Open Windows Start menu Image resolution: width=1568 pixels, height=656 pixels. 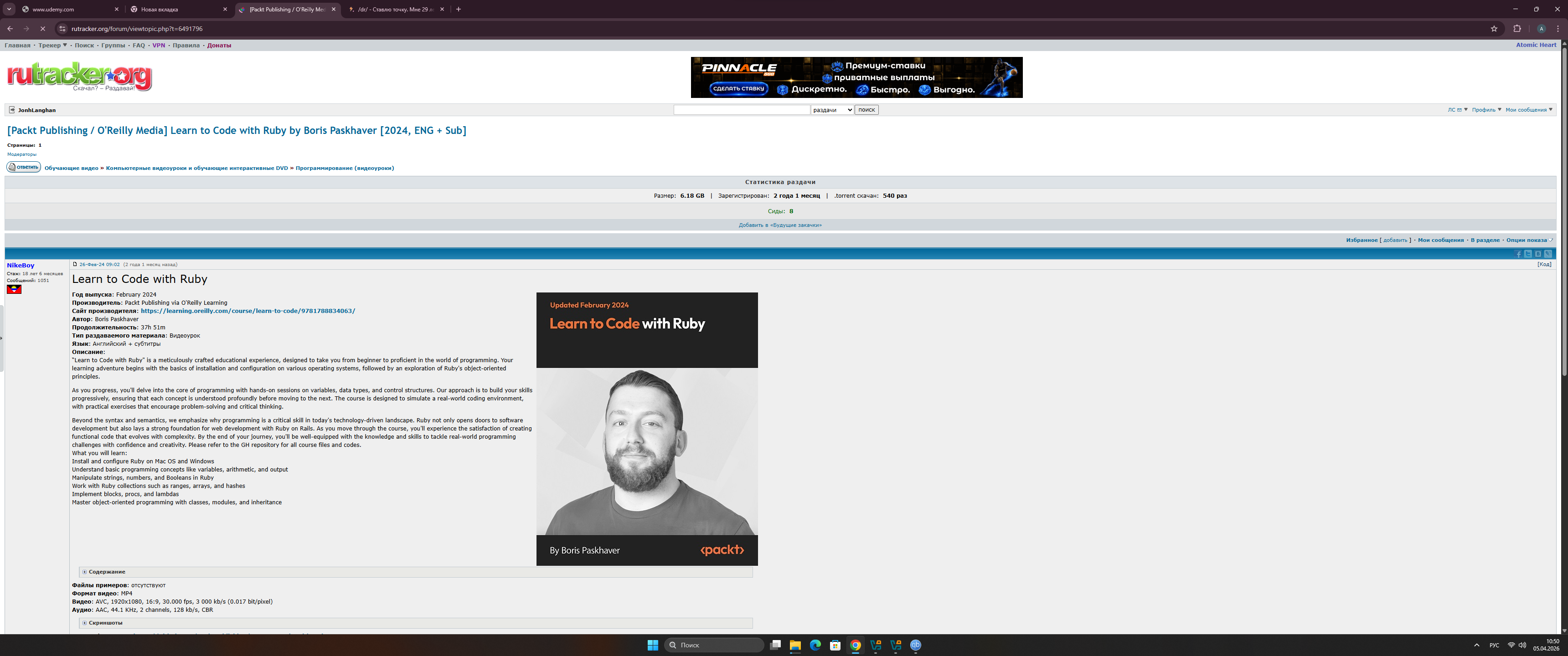(653, 645)
